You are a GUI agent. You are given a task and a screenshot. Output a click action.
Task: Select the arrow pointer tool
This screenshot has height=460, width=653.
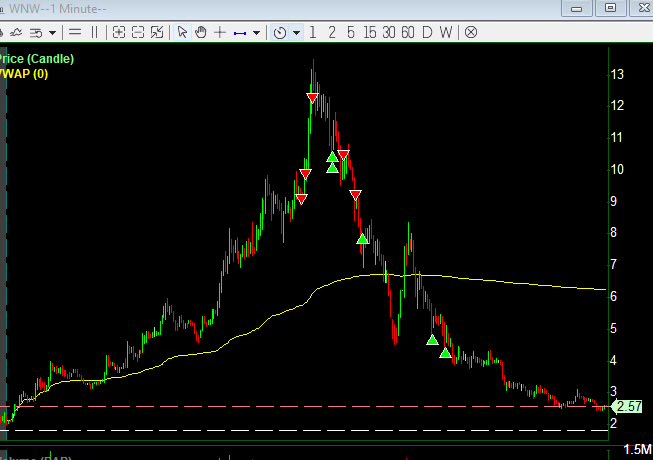pos(182,32)
